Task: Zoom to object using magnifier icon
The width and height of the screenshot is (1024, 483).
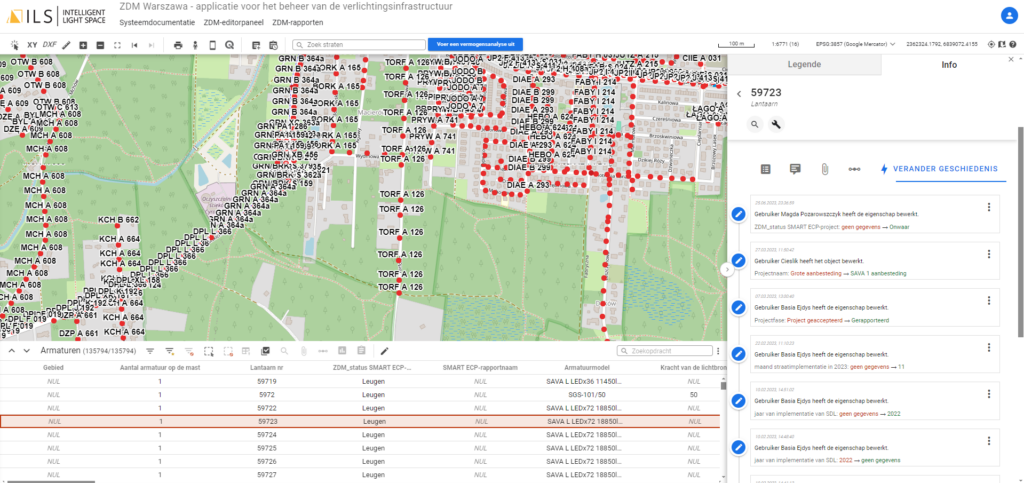Action: click(755, 124)
